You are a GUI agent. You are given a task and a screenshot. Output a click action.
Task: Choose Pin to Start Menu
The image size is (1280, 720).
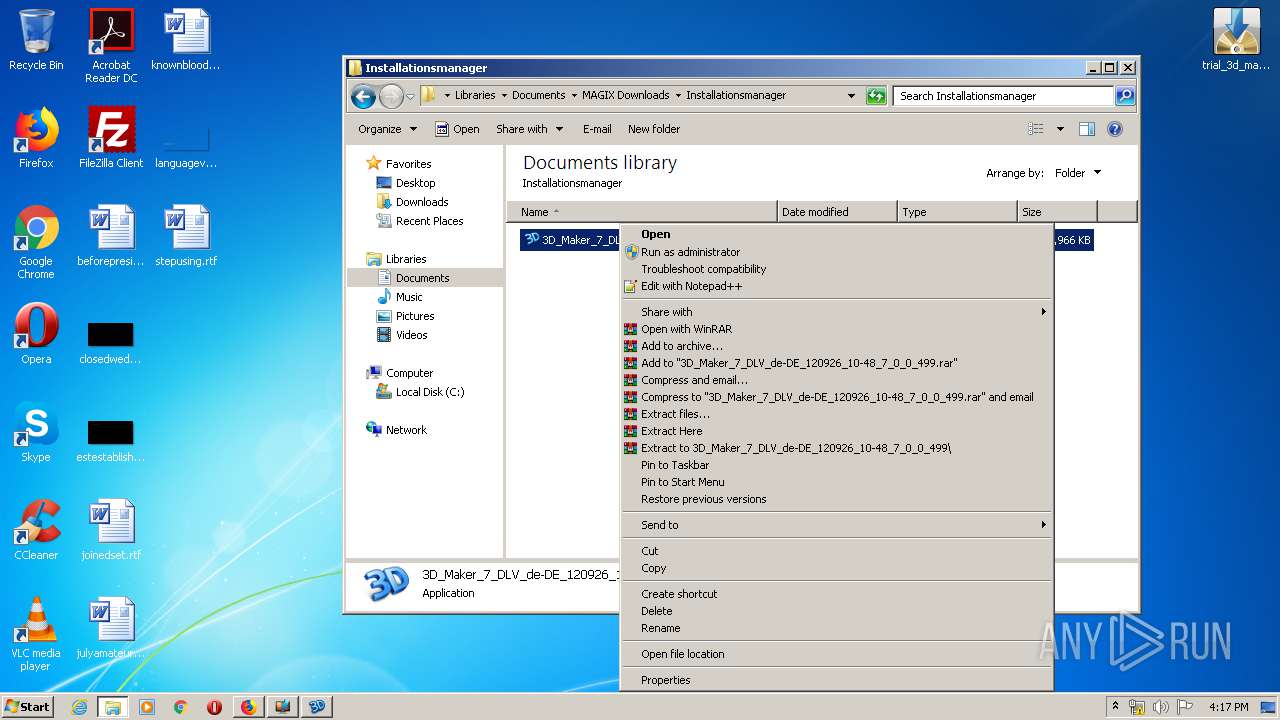click(x=837, y=482)
